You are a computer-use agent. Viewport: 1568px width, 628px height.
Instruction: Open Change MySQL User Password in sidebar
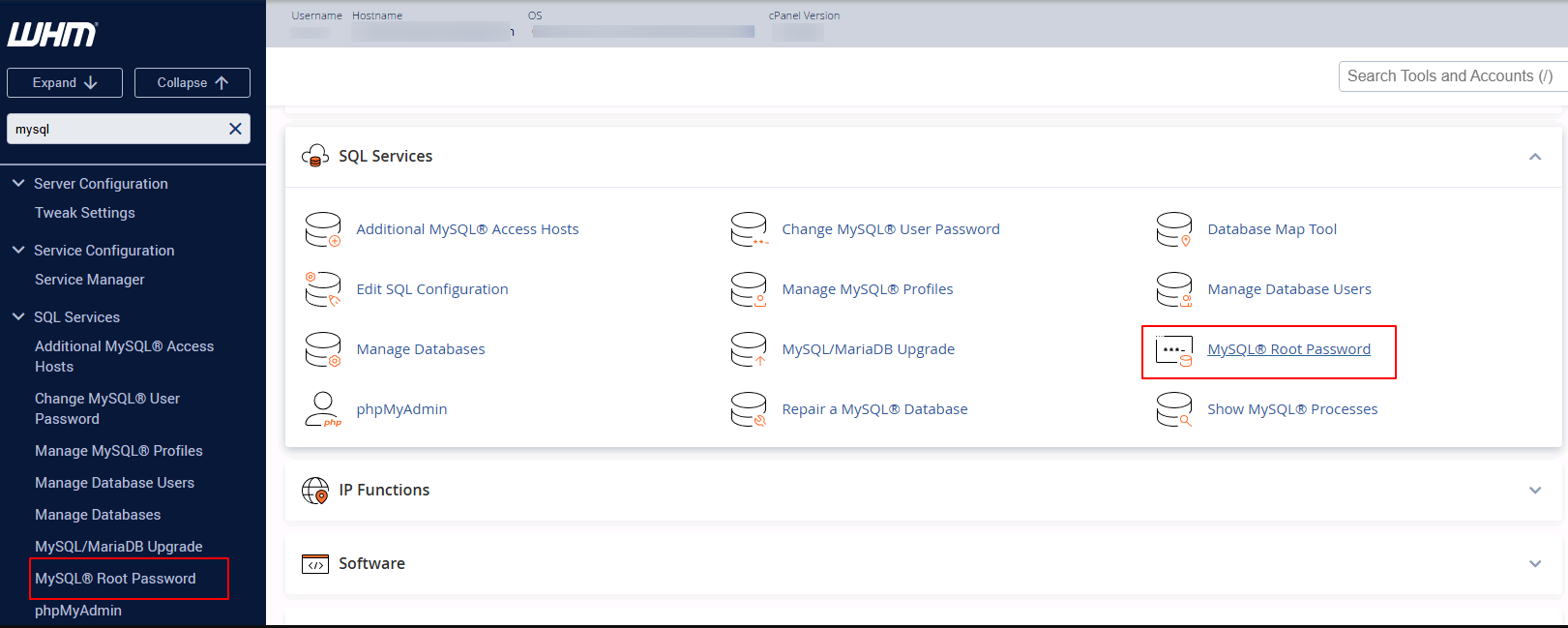point(107,408)
